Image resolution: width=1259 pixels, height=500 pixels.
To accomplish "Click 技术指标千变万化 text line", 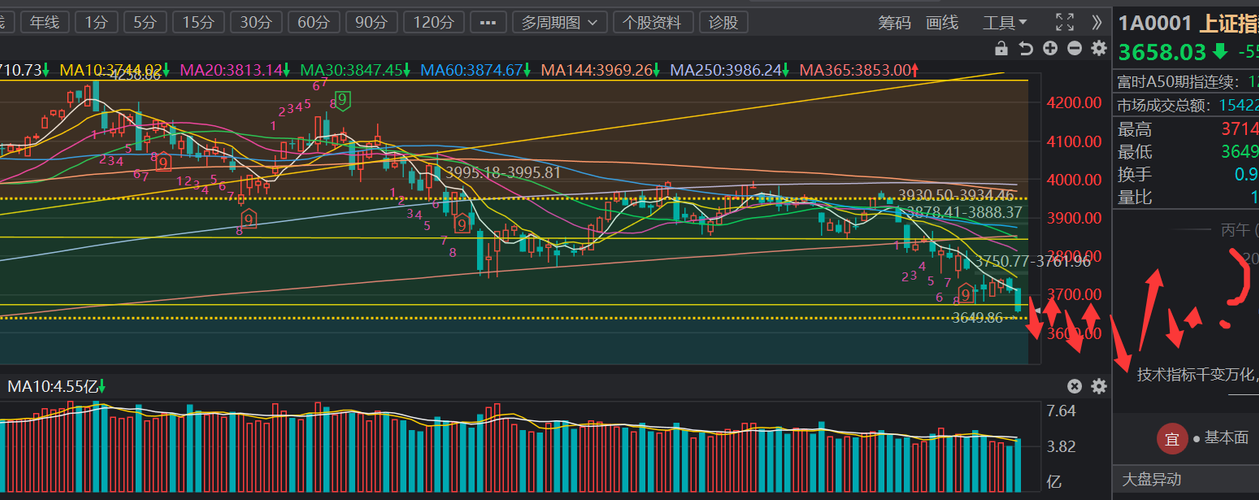I will 1197,375.
